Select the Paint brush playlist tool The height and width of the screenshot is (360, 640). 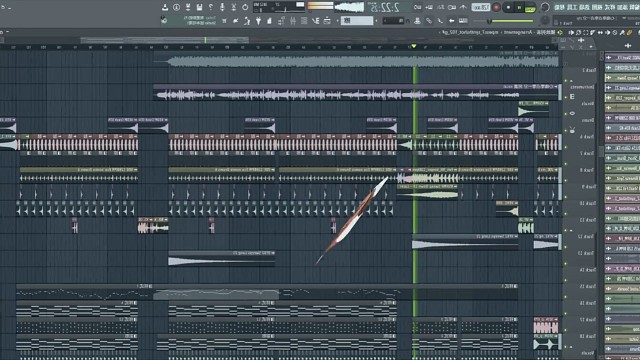click(x=622, y=32)
